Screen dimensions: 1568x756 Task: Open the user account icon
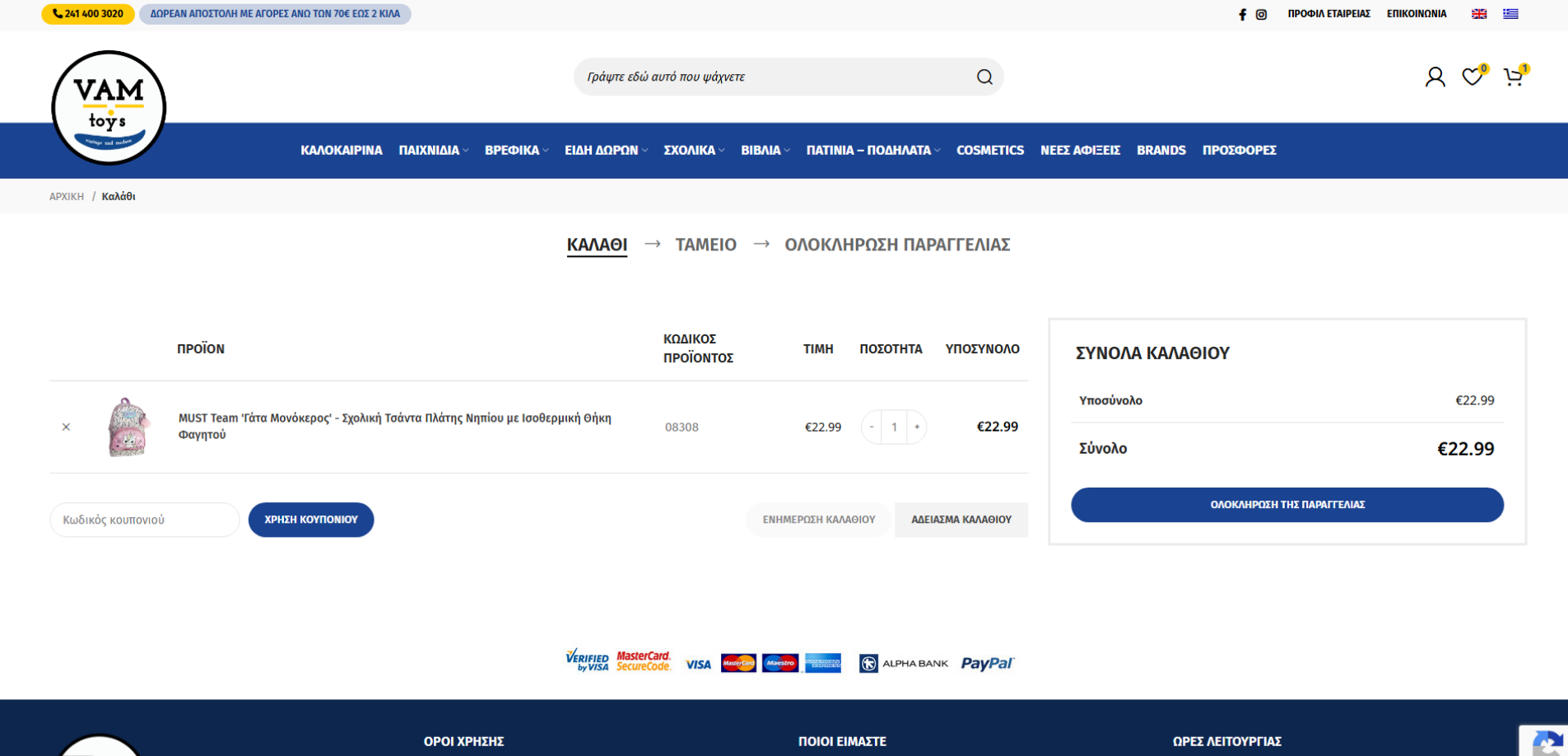(1435, 77)
